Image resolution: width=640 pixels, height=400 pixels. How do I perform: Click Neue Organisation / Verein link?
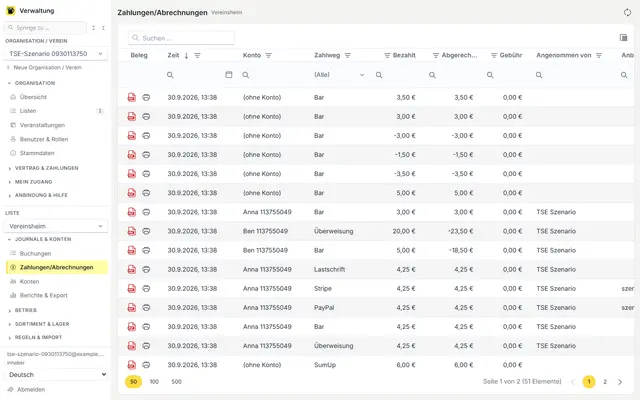coord(47,68)
